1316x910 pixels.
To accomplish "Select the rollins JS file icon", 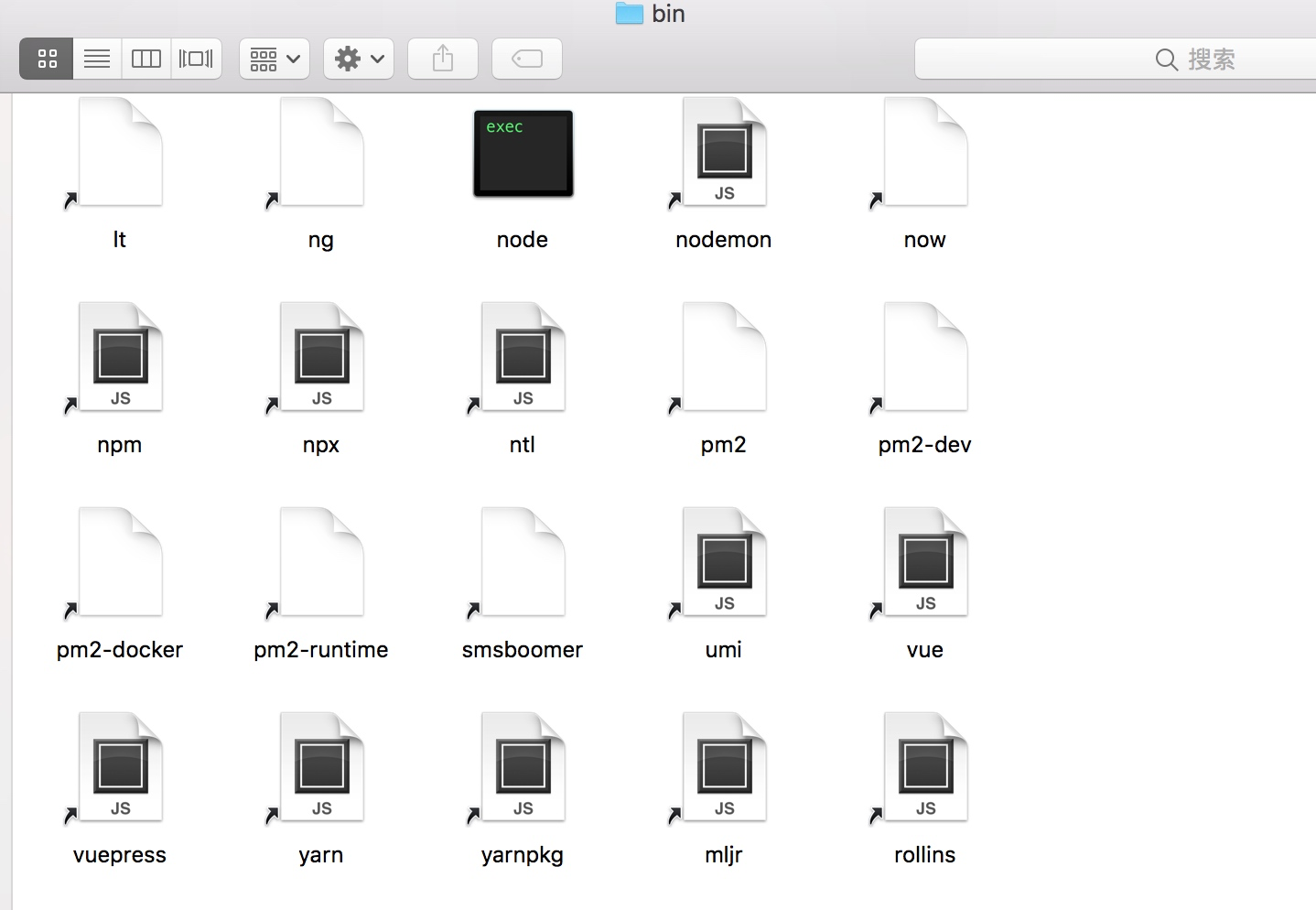I will click(x=925, y=768).
